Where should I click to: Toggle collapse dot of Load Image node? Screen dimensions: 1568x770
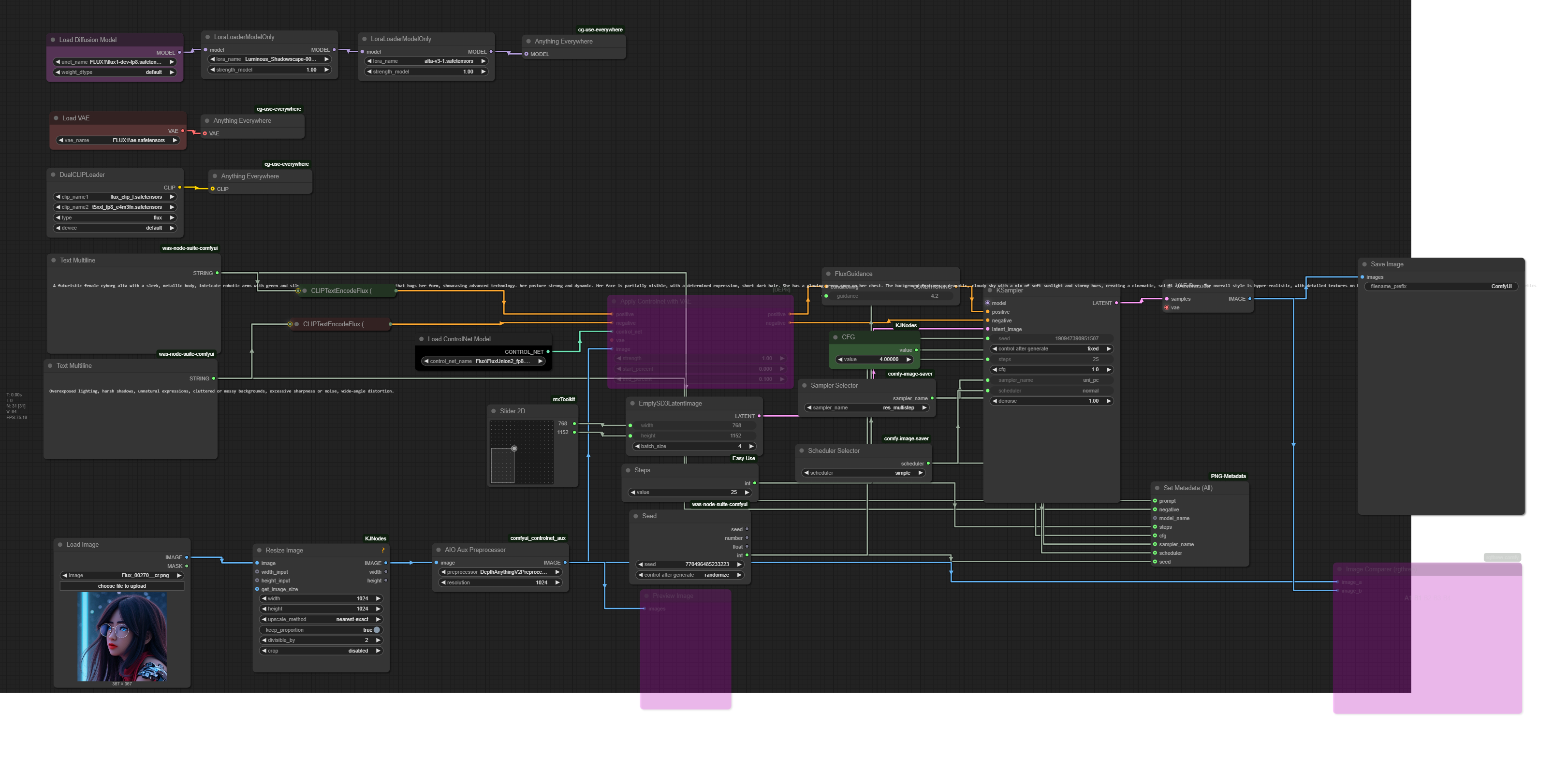pos(60,545)
